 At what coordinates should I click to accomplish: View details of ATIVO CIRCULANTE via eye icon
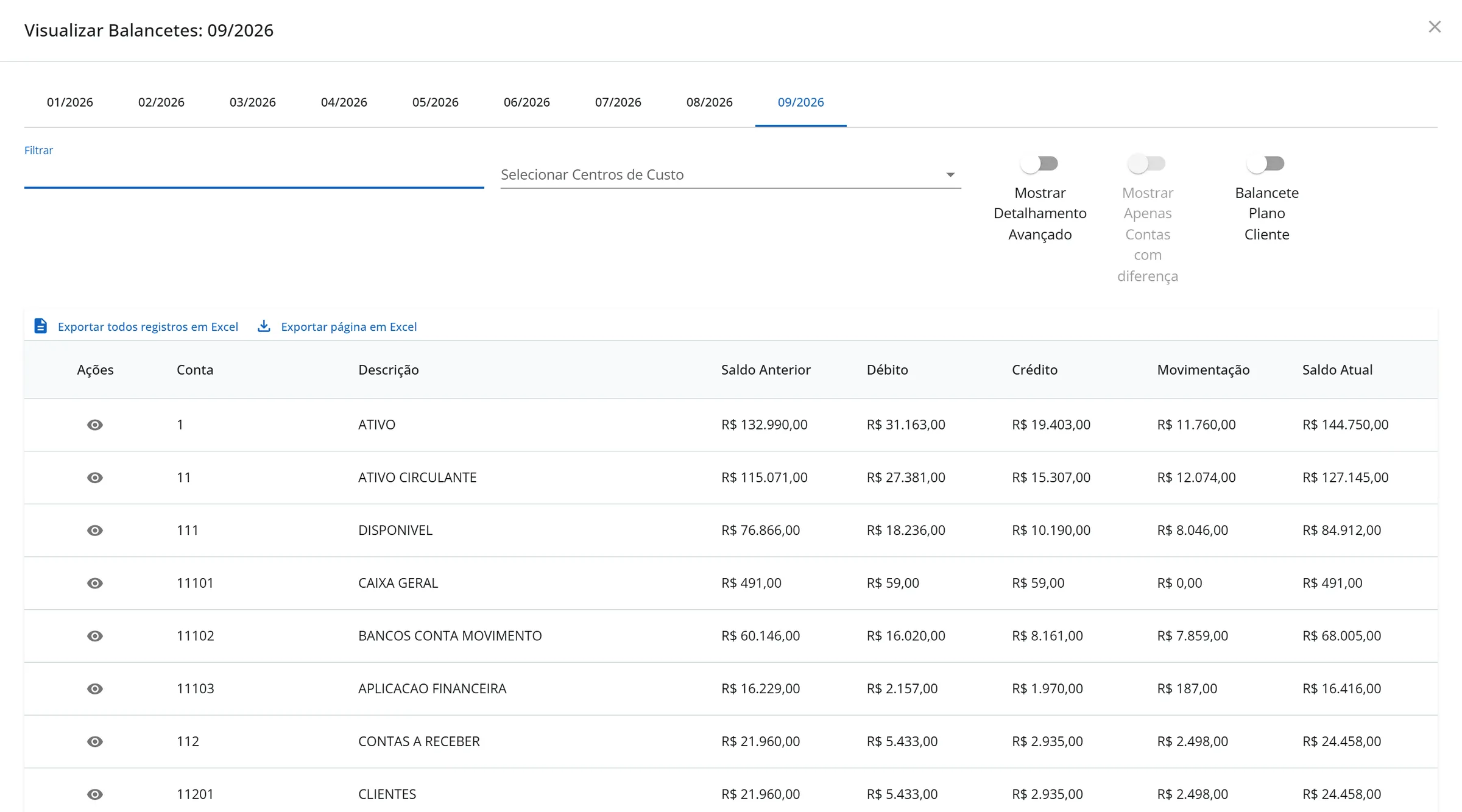click(95, 478)
